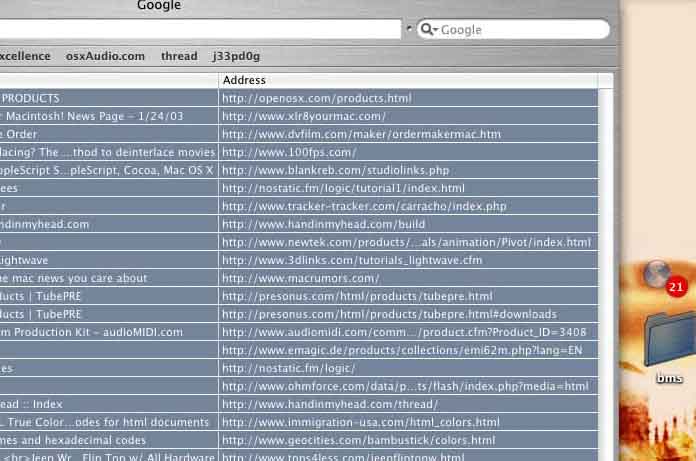Viewport: 696px width, 461px height.
Task: Select the blankreb.com studiolinks.php address
Action: pyautogui.click(x=336, y=170)
